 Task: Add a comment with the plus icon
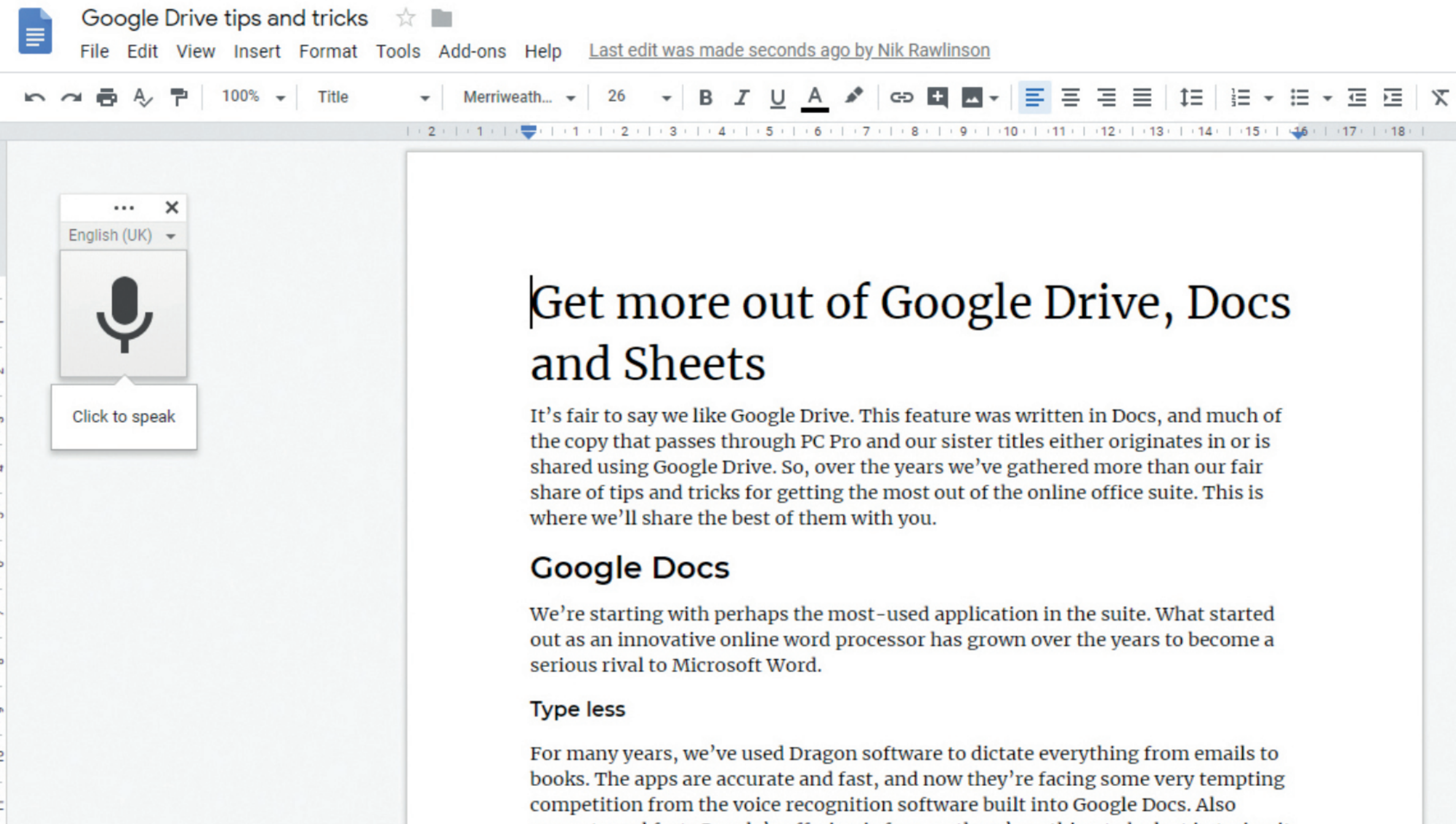click(937, 98)
